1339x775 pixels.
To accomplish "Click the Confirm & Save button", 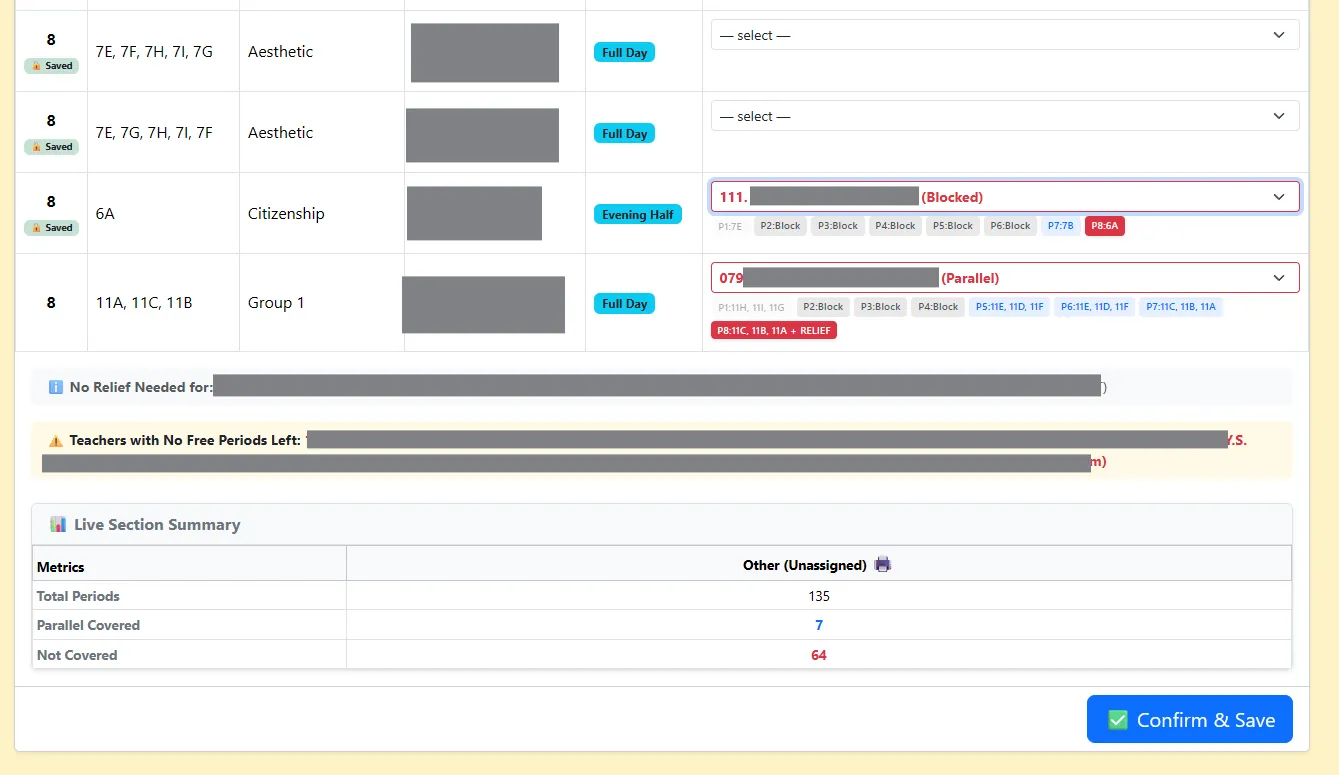I will (1190, 720).
